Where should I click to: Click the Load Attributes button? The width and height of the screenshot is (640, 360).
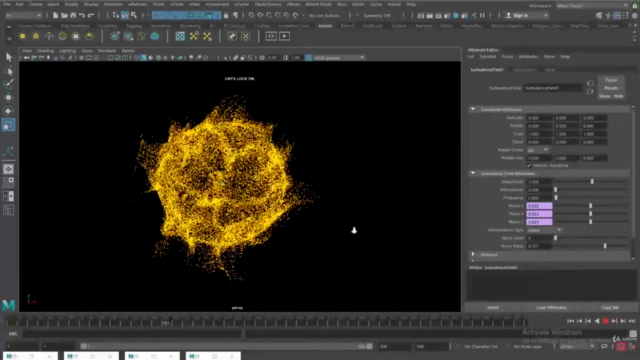pyautogui.click(x=551, y=307)
